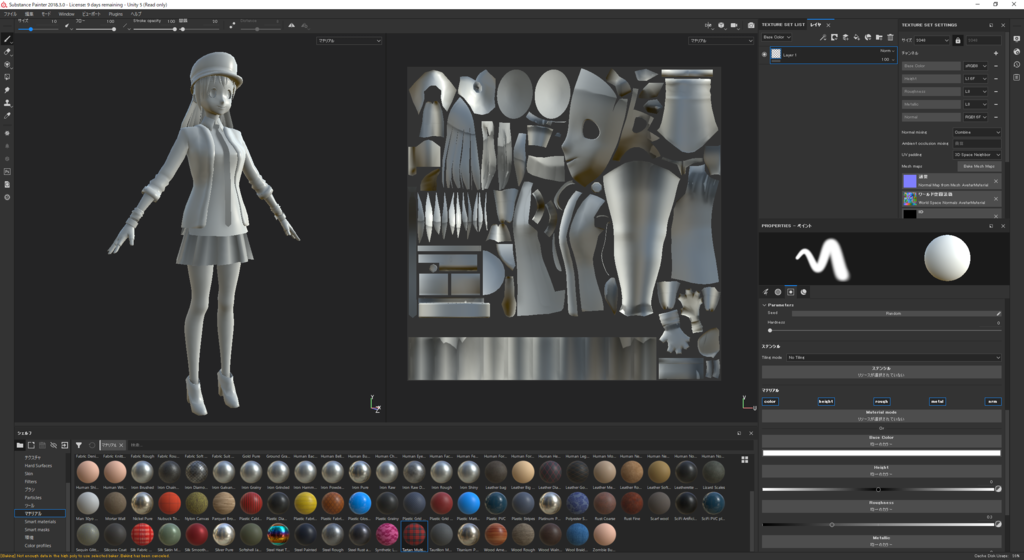Toggle the nrm material channel
This screenshot has height=560, width=1024.
pyautogui.click(x=993, y=401)
